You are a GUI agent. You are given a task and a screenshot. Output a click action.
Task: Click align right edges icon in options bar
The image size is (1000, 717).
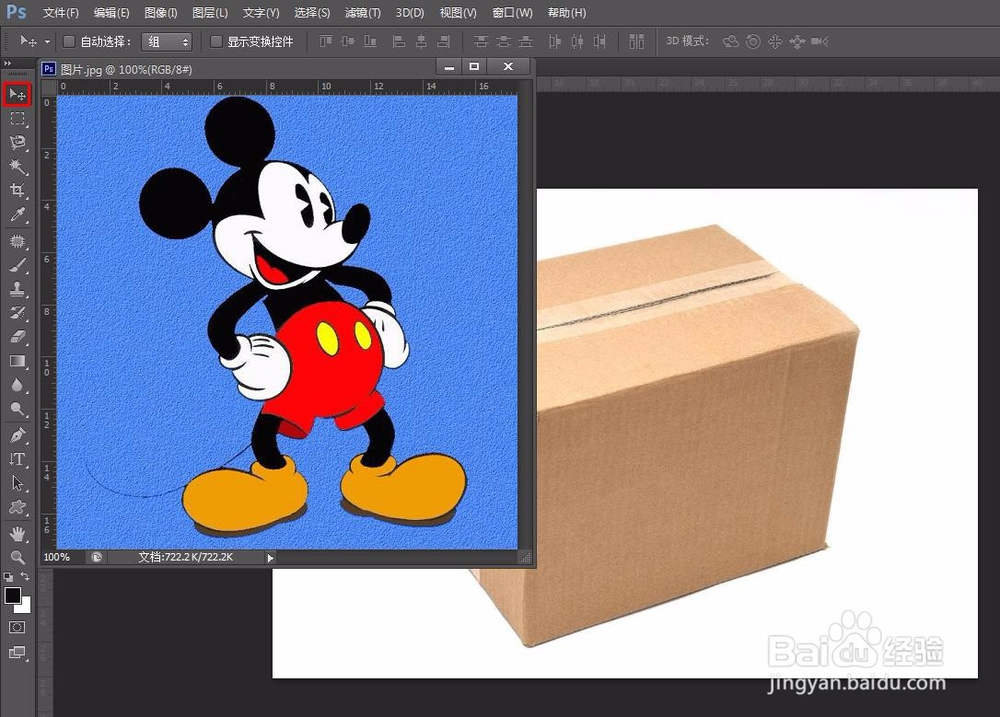point(443,41)
